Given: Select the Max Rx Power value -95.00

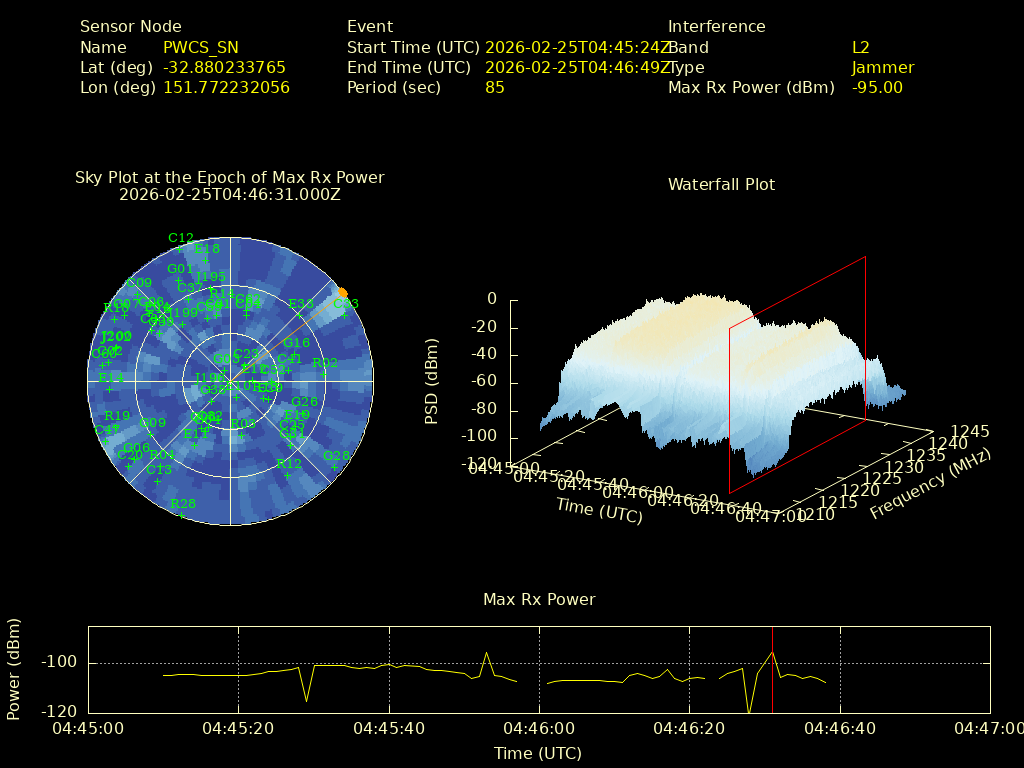Looking at the screenshot, I should click(877, 87).
